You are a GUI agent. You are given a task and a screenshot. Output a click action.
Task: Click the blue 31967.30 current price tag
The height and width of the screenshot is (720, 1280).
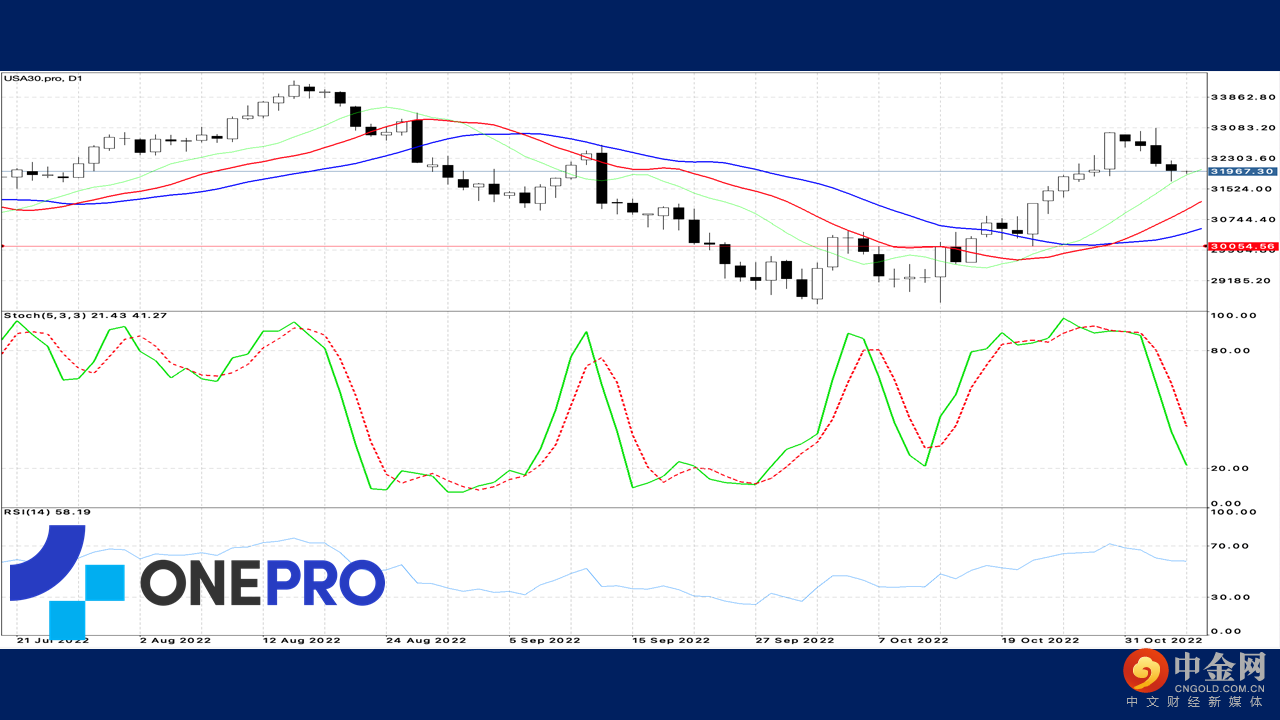1241,172
